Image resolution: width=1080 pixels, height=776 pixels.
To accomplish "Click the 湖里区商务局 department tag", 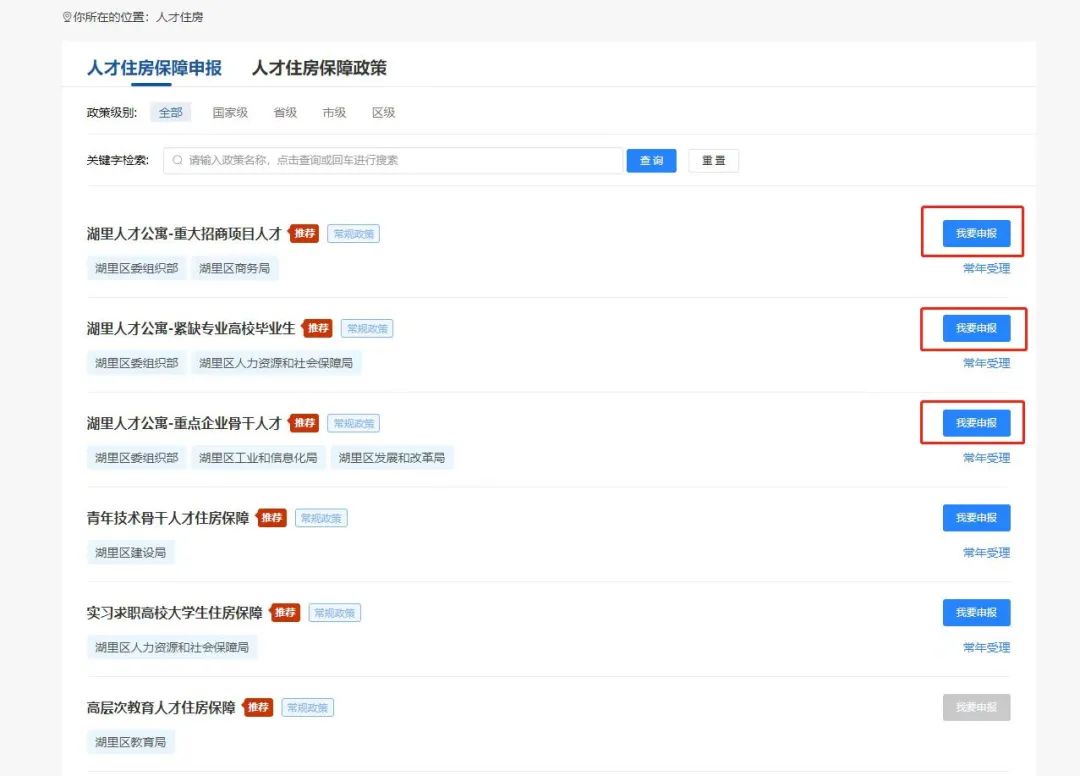I will pos(234,268).
